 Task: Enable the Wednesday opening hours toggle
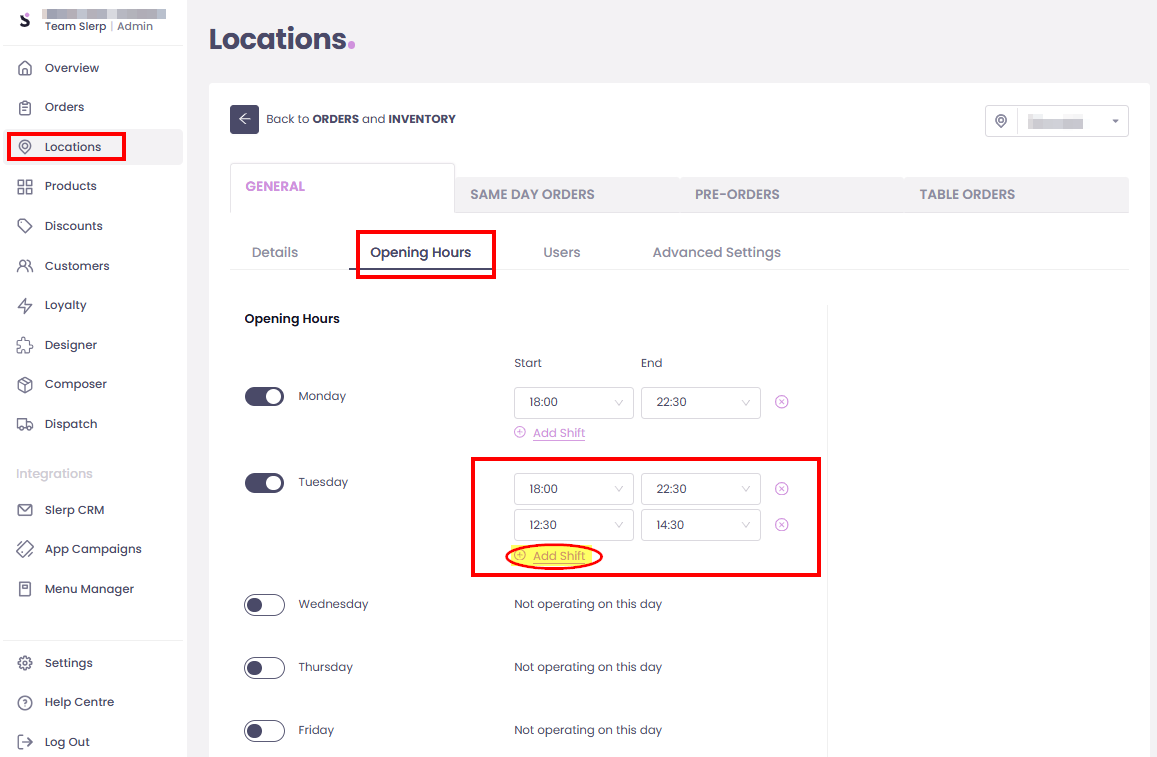(x=265, y=605)
